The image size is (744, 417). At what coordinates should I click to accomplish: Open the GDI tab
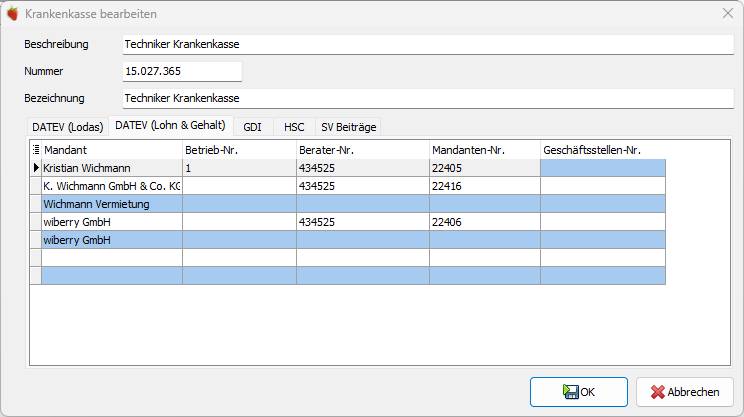(x=252, y=127)
